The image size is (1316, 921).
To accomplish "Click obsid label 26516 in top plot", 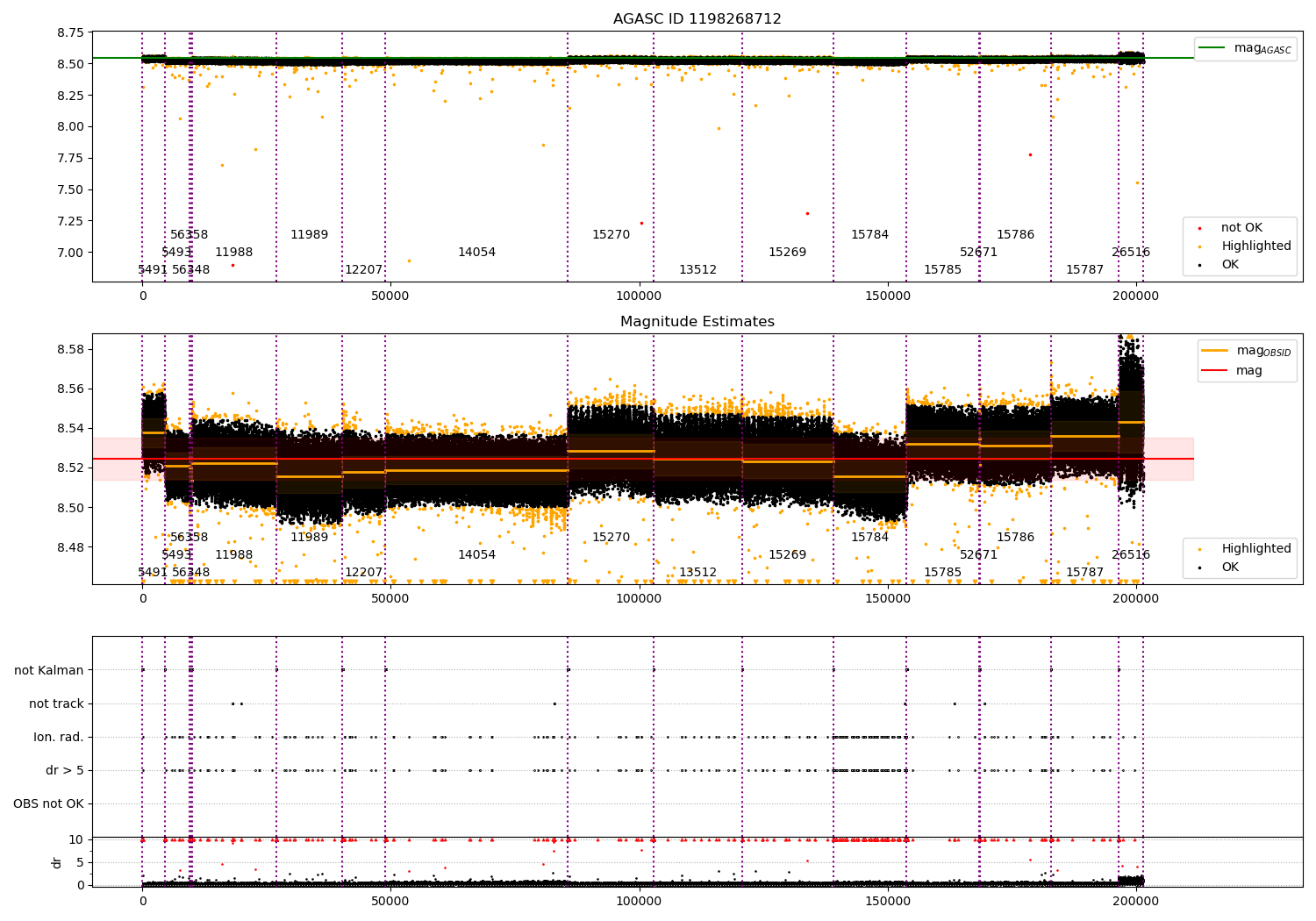I will pyautogui.click(x=1131, y=253).
